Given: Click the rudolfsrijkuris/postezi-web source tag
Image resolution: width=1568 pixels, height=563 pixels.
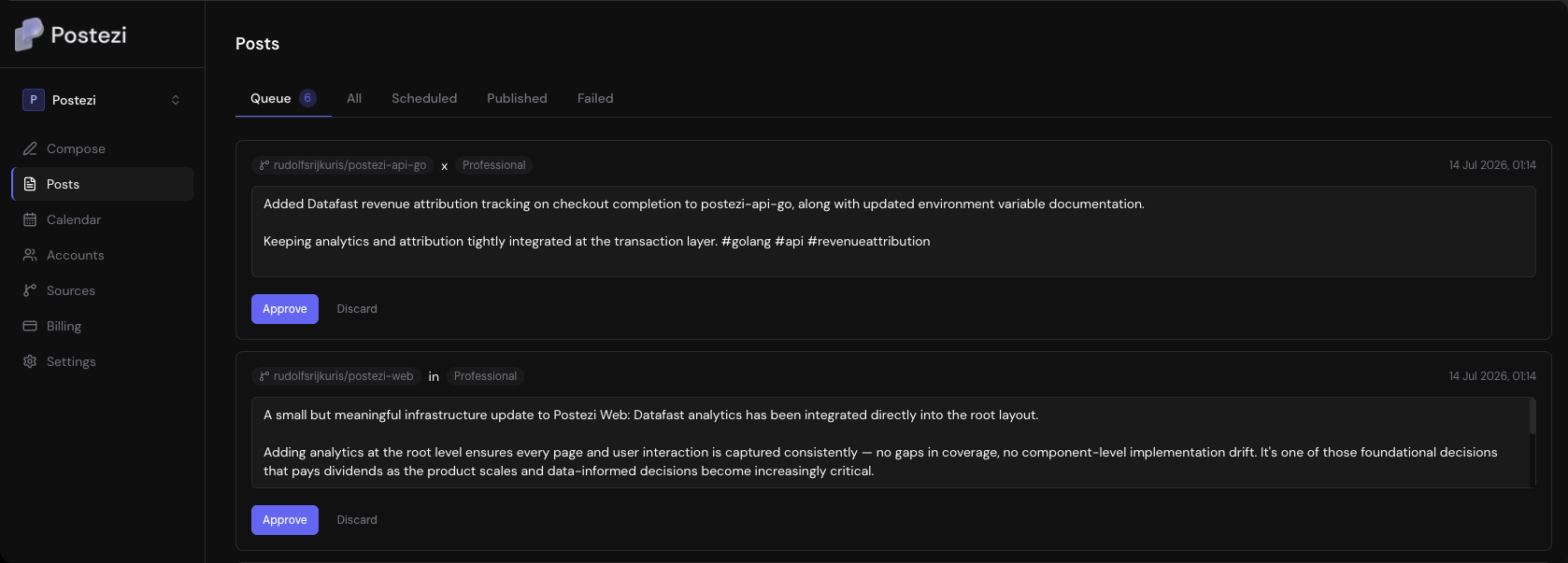Looking at the screenshot, I should (x=335, y=376).
